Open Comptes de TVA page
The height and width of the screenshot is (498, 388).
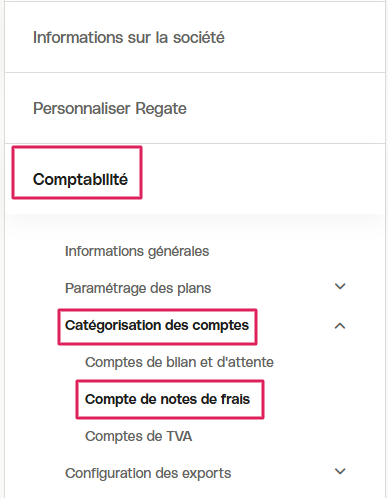pyautogui.click(x=139, y=436)
